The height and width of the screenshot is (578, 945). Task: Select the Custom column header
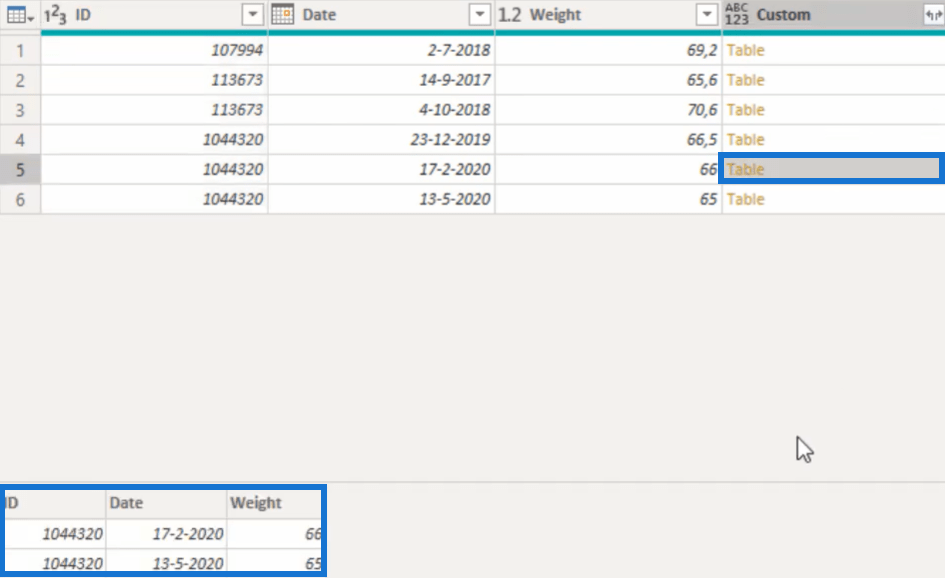point(834,14)
